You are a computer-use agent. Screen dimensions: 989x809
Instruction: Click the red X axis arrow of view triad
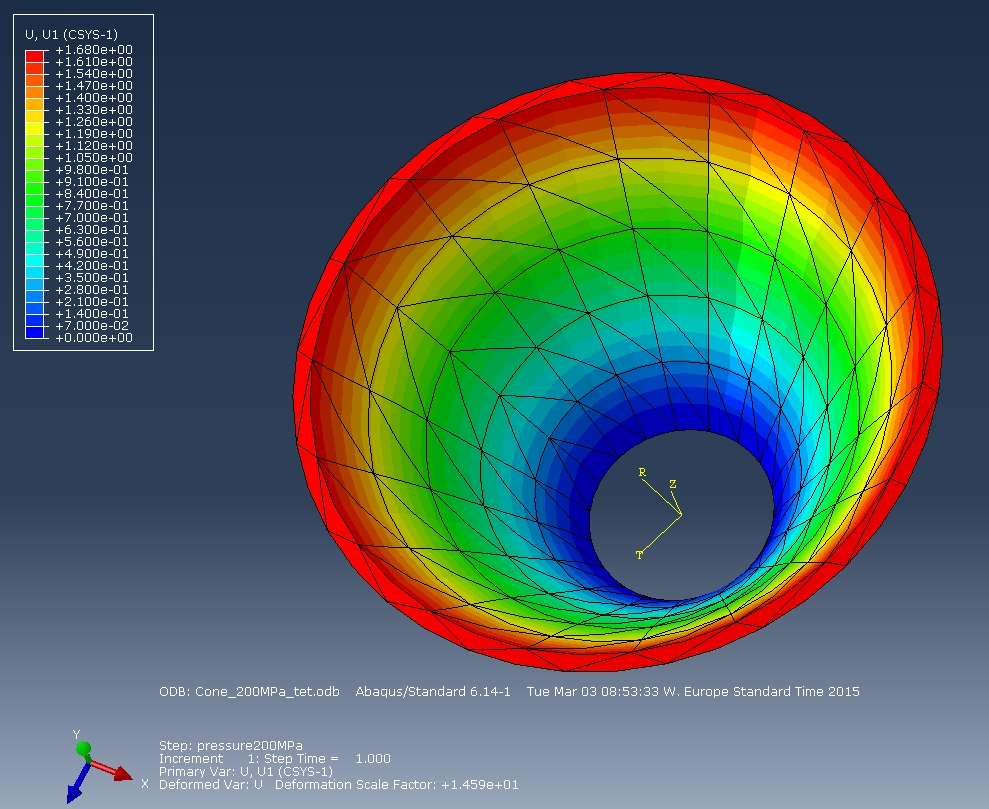[110, 769]
